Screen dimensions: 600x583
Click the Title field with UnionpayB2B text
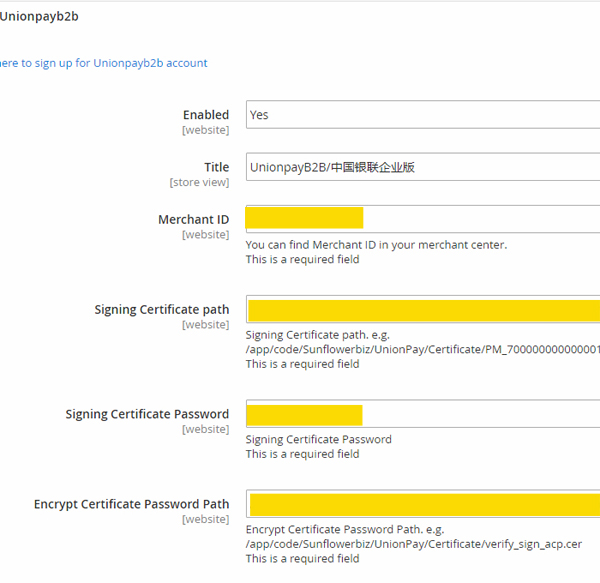tap(422, 167)
